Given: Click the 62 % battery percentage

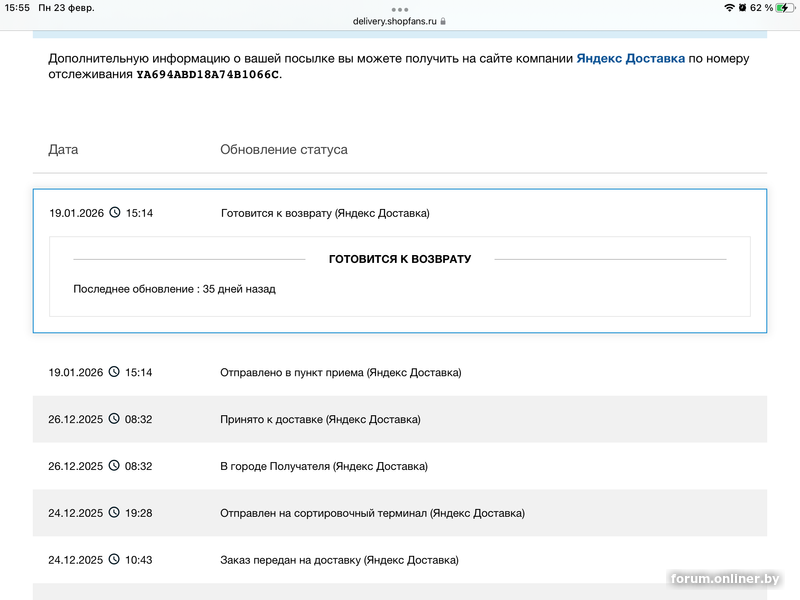Looking at the screenshot, I should (761, 8).
